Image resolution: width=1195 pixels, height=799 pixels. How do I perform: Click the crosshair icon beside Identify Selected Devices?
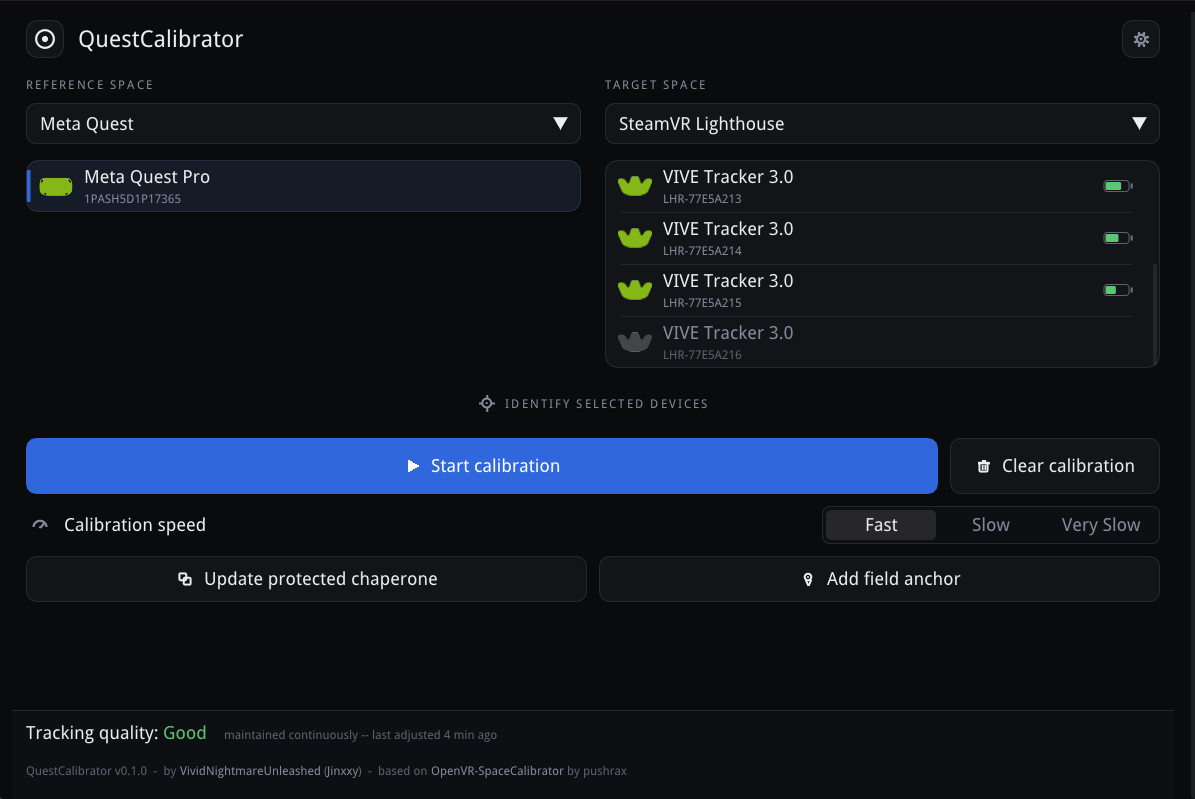pos(487,403)
